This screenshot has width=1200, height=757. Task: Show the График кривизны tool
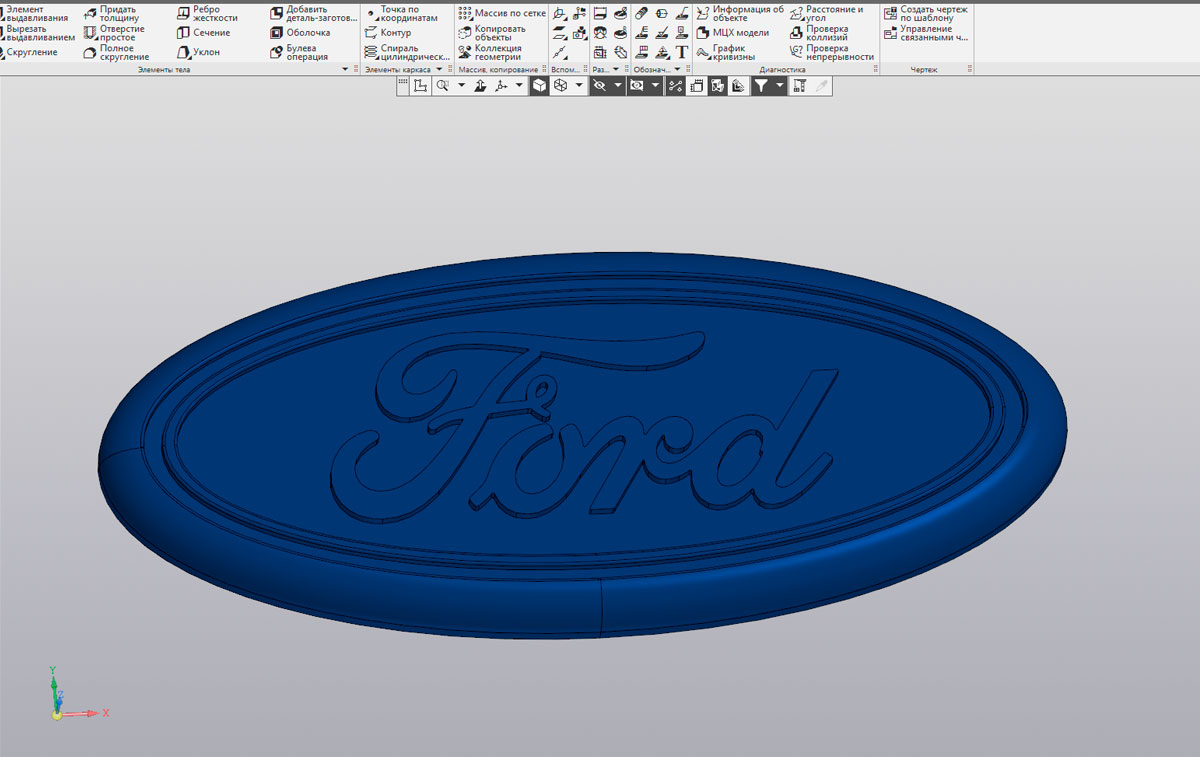click(726, 52)
